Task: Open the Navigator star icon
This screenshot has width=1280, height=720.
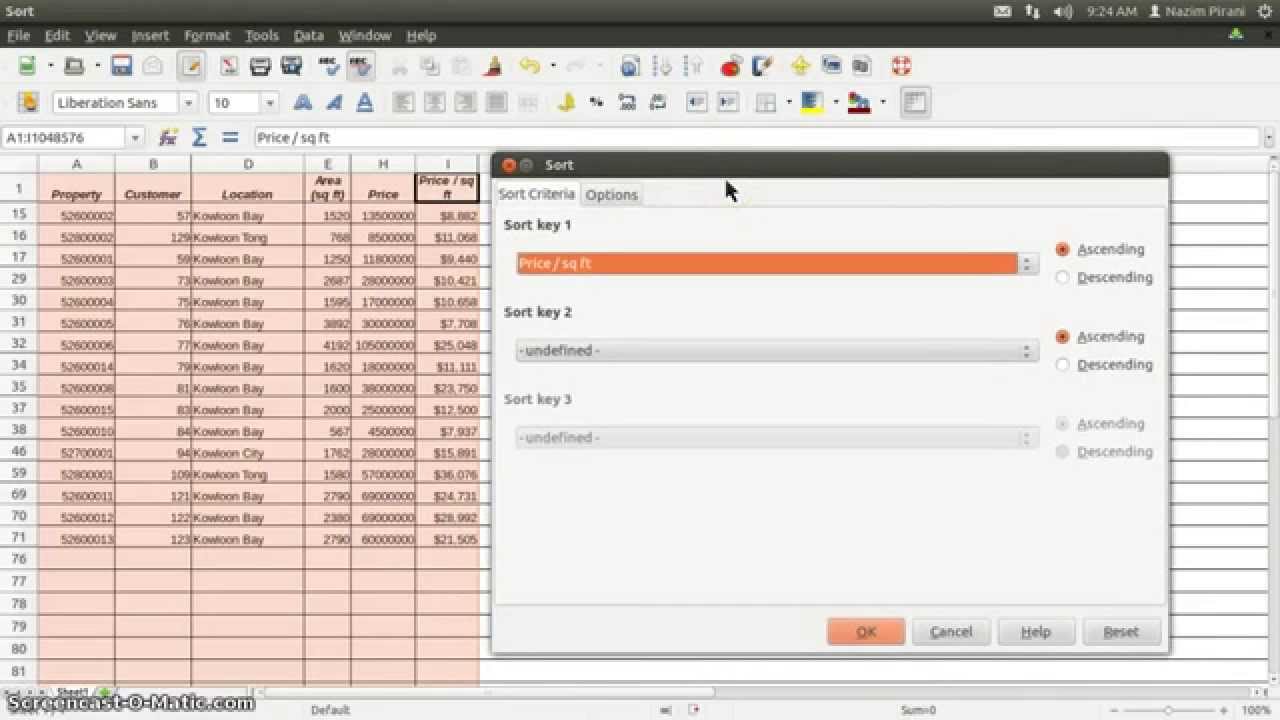Action: 800,67
